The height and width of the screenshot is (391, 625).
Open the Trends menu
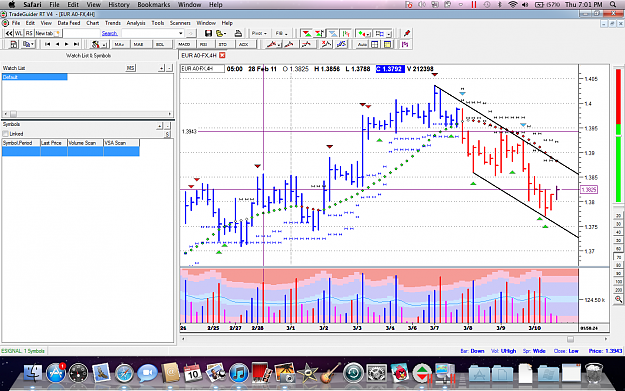click(113, 23)
